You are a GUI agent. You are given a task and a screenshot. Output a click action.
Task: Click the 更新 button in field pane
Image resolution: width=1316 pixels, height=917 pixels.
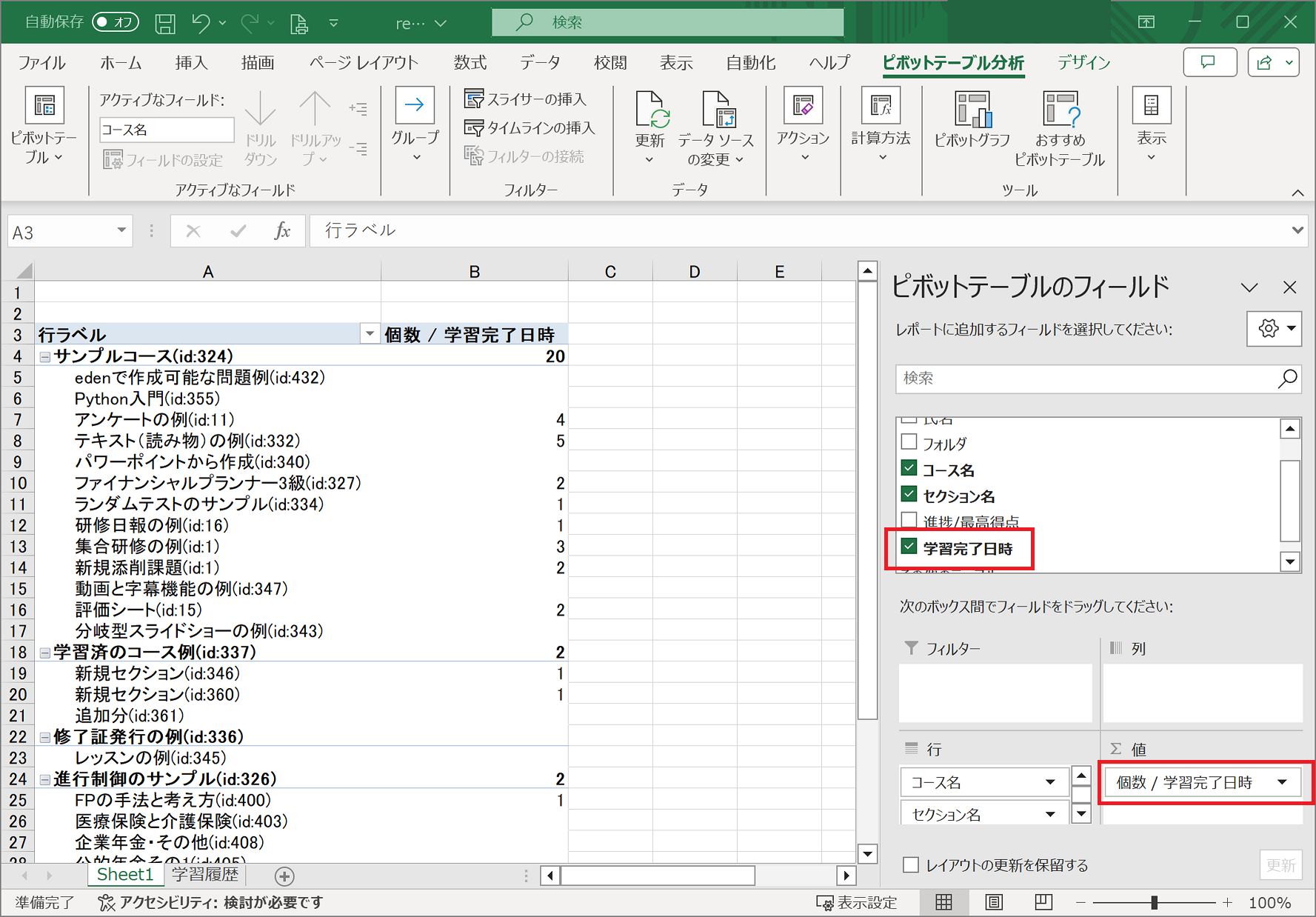coord(1280,865)
